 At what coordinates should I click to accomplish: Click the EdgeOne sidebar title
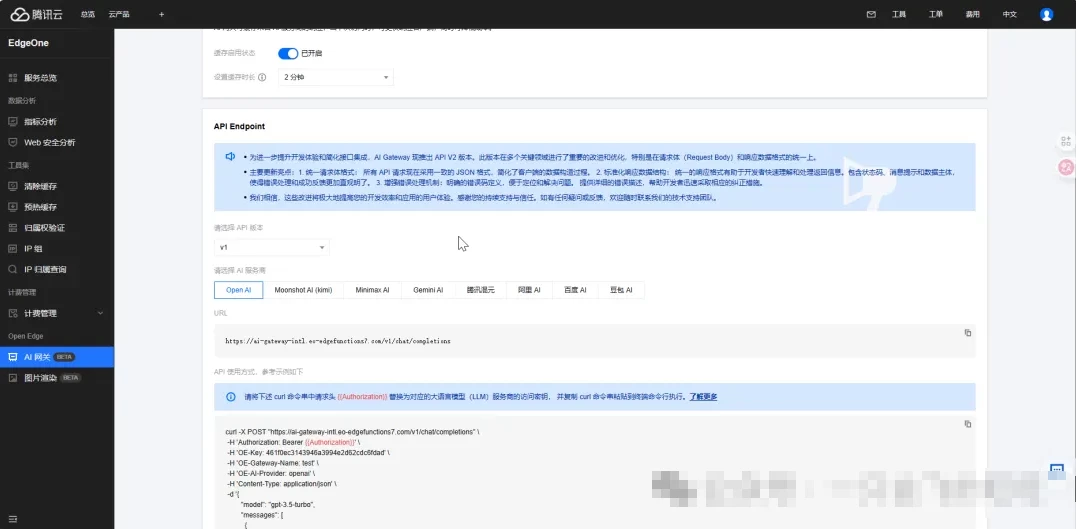28,43
